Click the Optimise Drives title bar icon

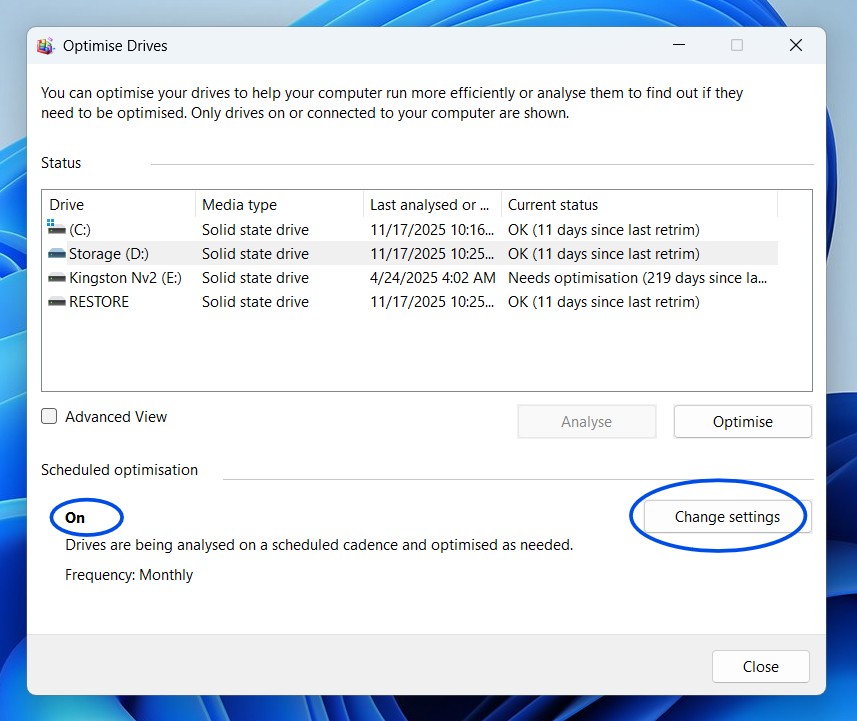pos(45,46)
